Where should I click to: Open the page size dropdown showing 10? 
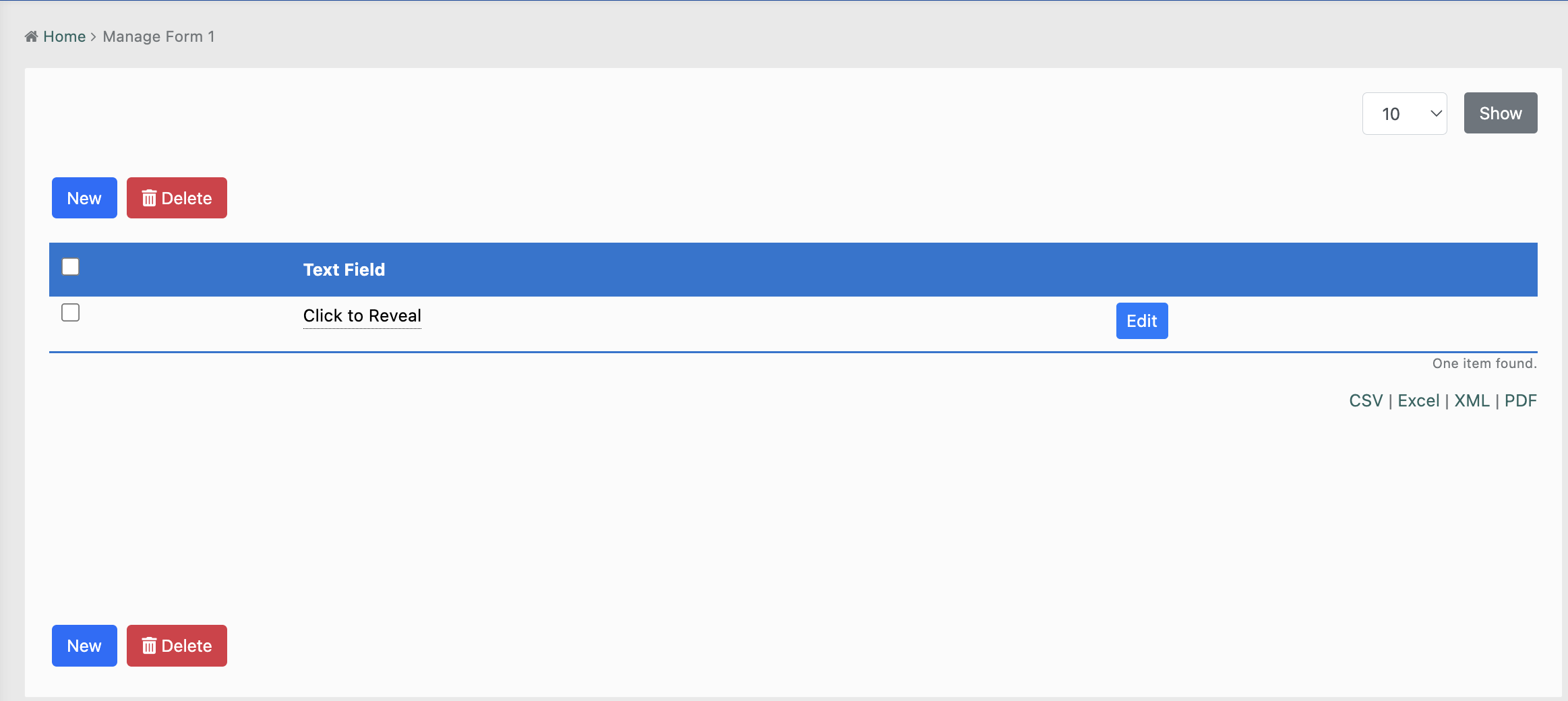pos(1404,114)
